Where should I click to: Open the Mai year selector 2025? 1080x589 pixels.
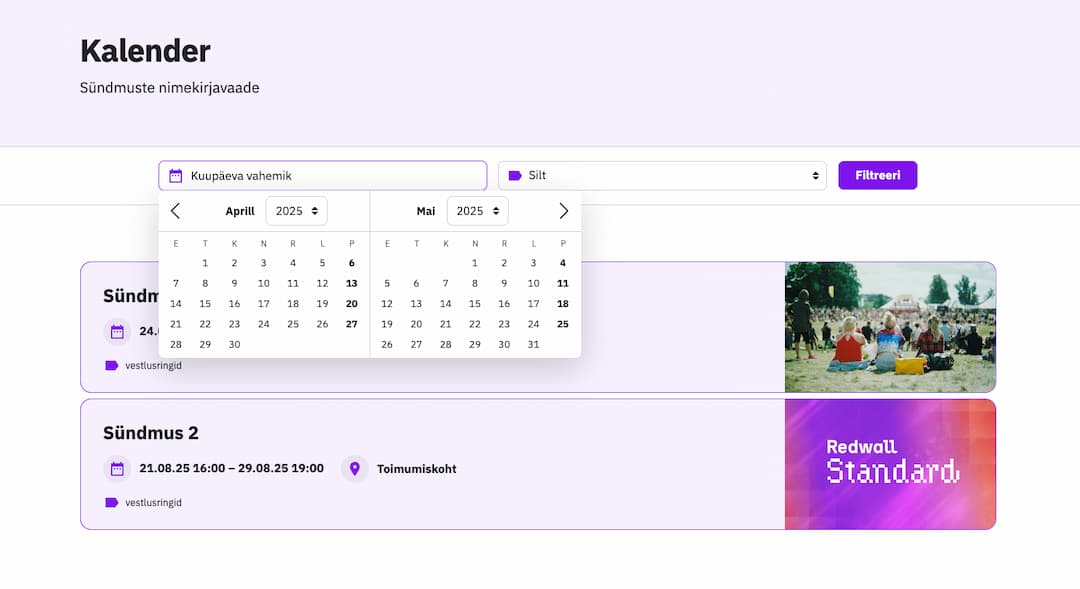477,211
